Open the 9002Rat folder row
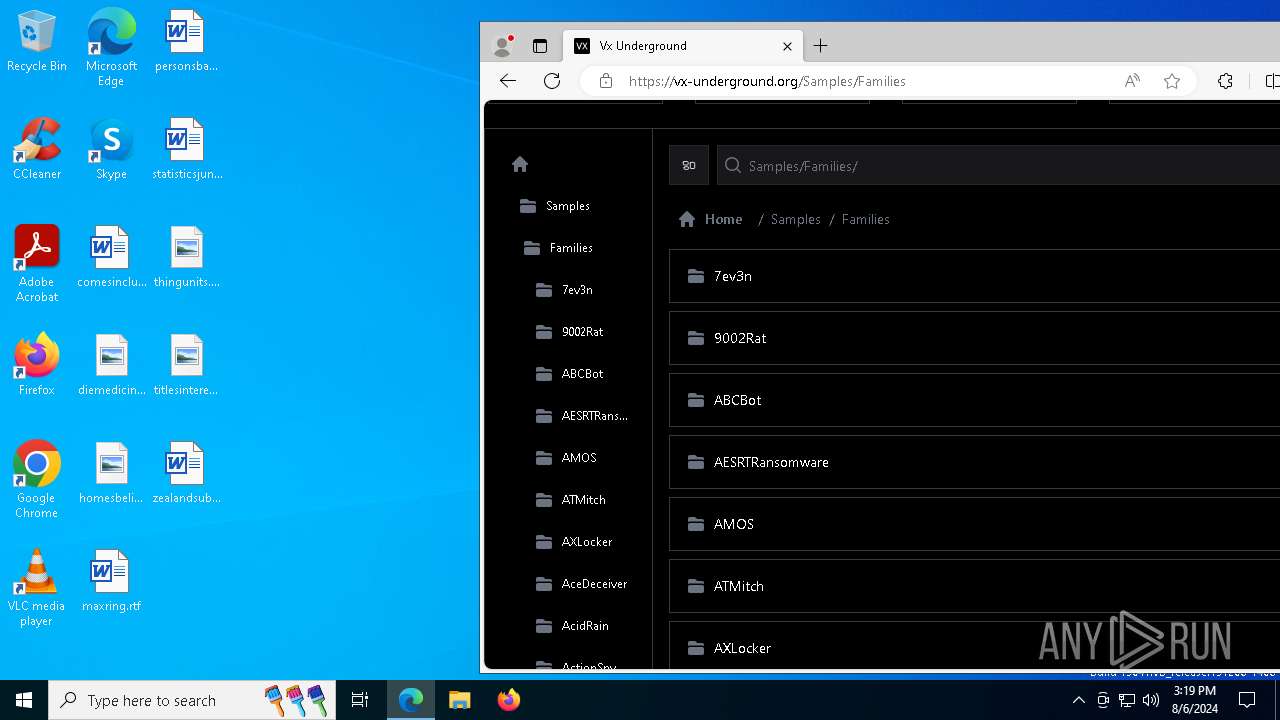This screenshot has height=720, width=1280. coord(974,338)
